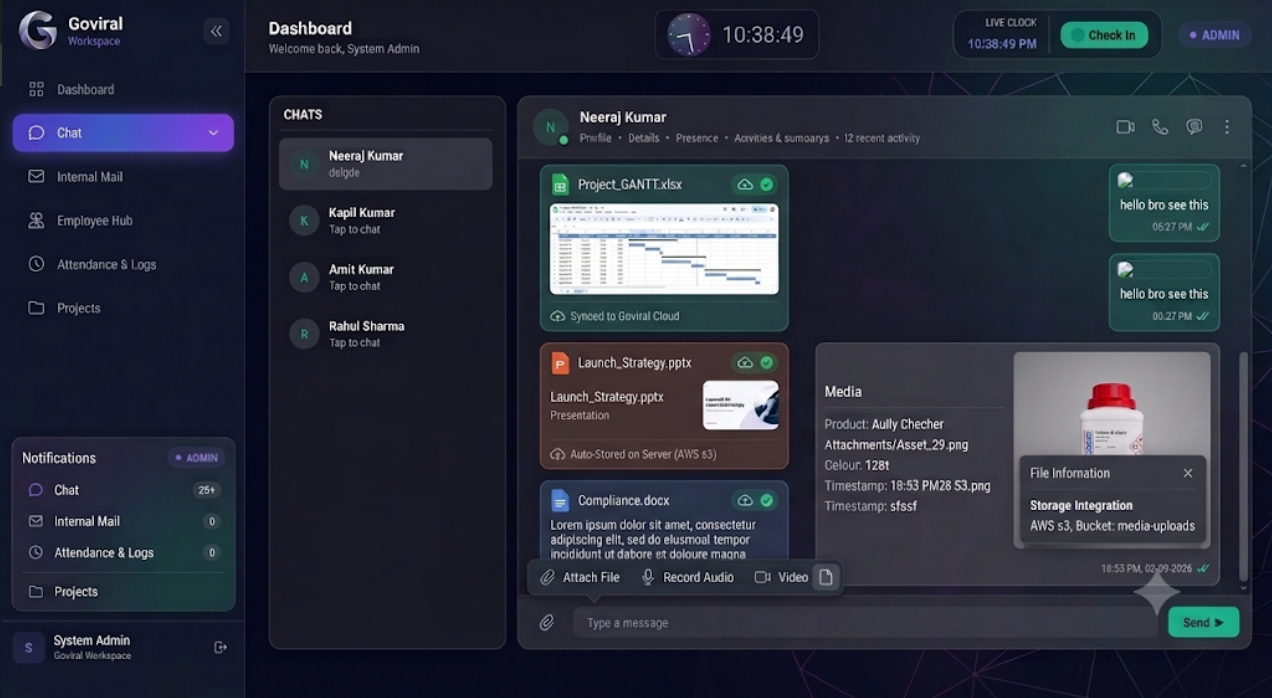
Task: Click the green check on Launch_Strategy.pptx
Action: click(766, 363)
